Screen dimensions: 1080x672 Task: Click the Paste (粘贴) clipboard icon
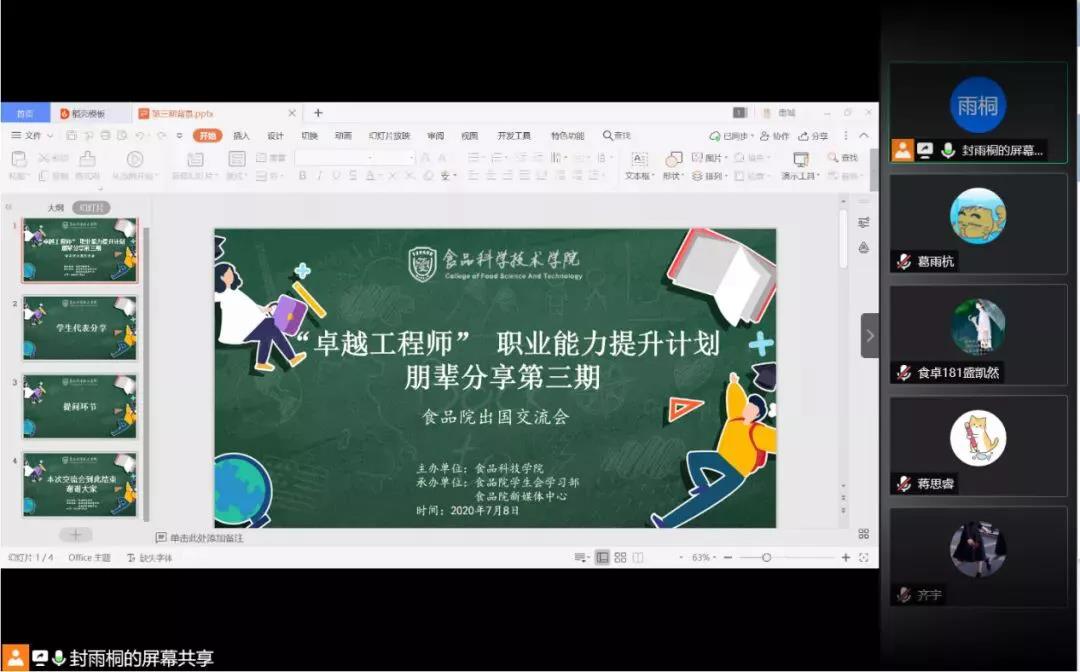(x=18, y=159)
